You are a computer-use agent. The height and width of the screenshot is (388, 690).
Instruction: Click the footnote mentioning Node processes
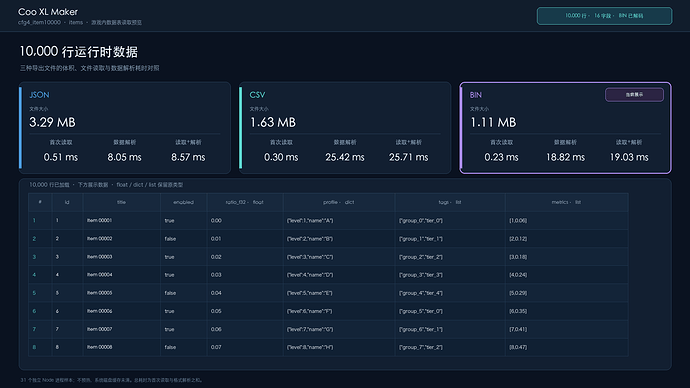111,380
